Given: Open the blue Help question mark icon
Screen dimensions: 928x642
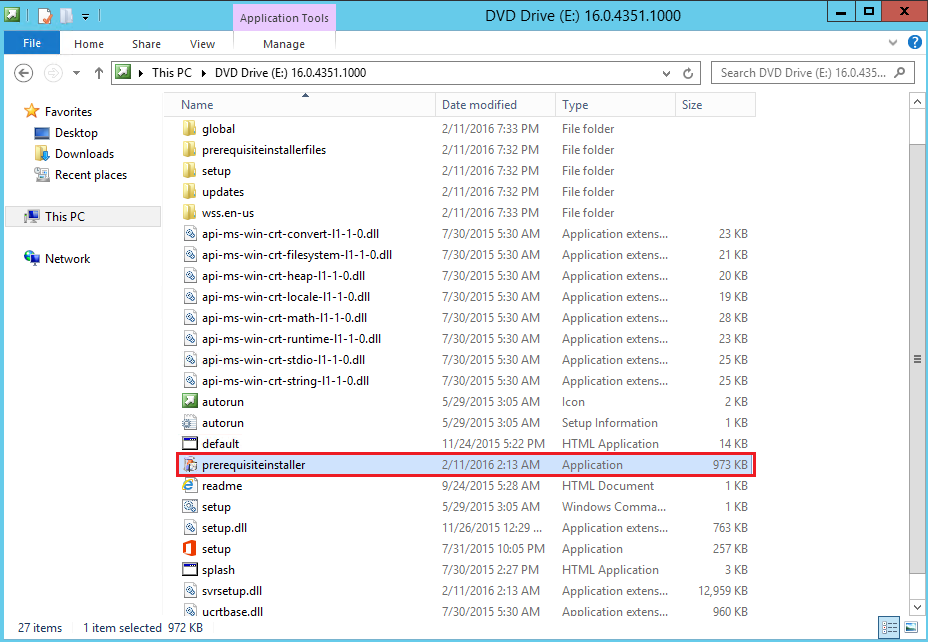Looking at the screenshot, I should tap(914, 42).
